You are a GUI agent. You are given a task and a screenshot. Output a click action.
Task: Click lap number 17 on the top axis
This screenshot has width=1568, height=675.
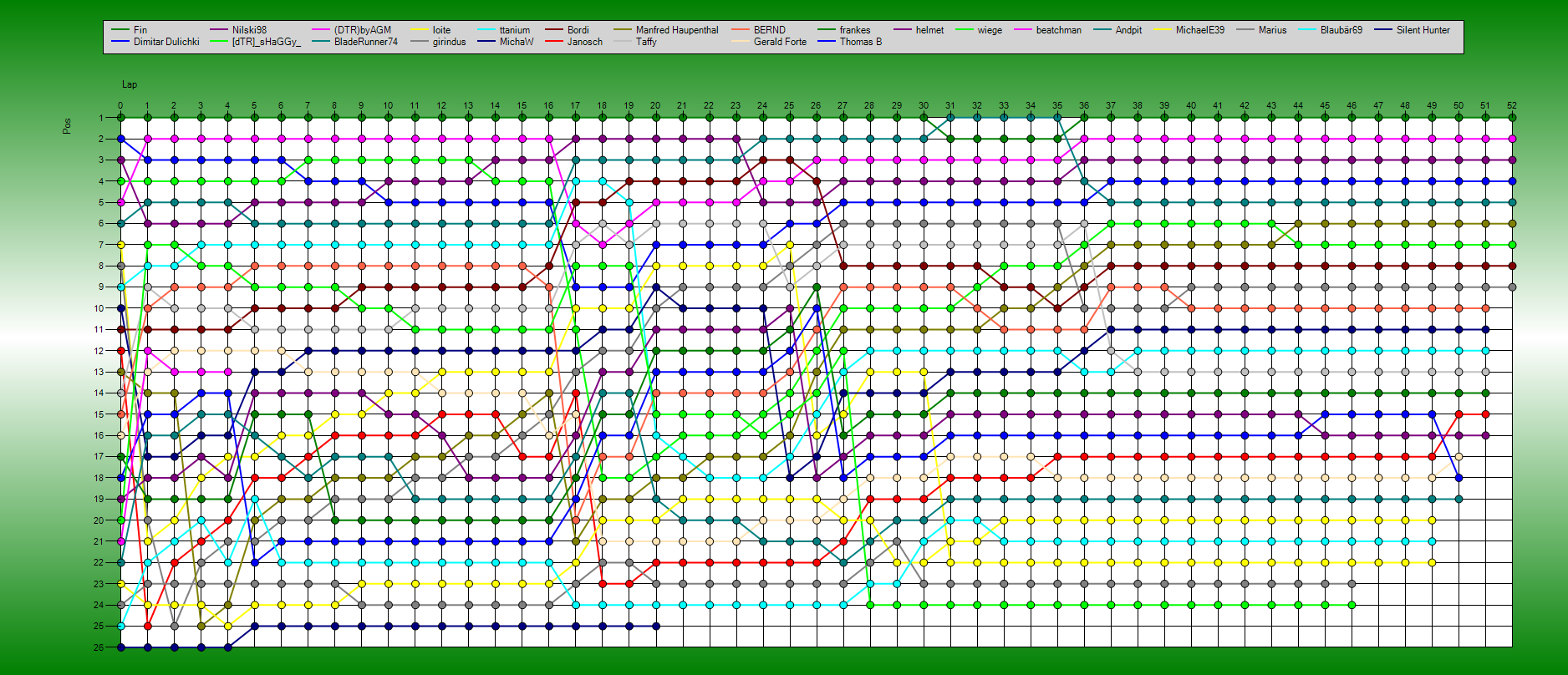(x=575, y=106)
